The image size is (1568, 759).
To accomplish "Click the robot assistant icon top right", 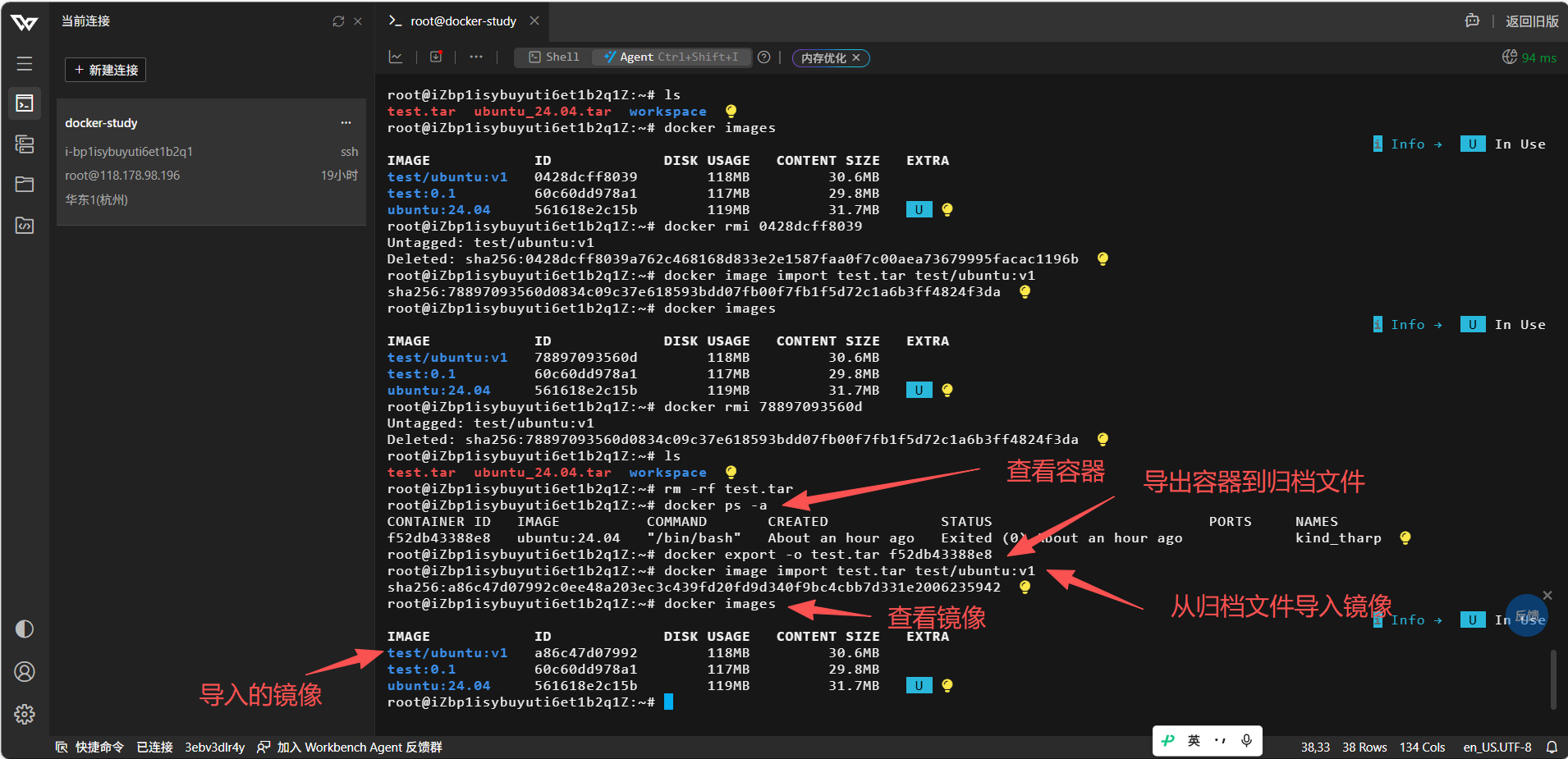I will [x=1473, y=21].
